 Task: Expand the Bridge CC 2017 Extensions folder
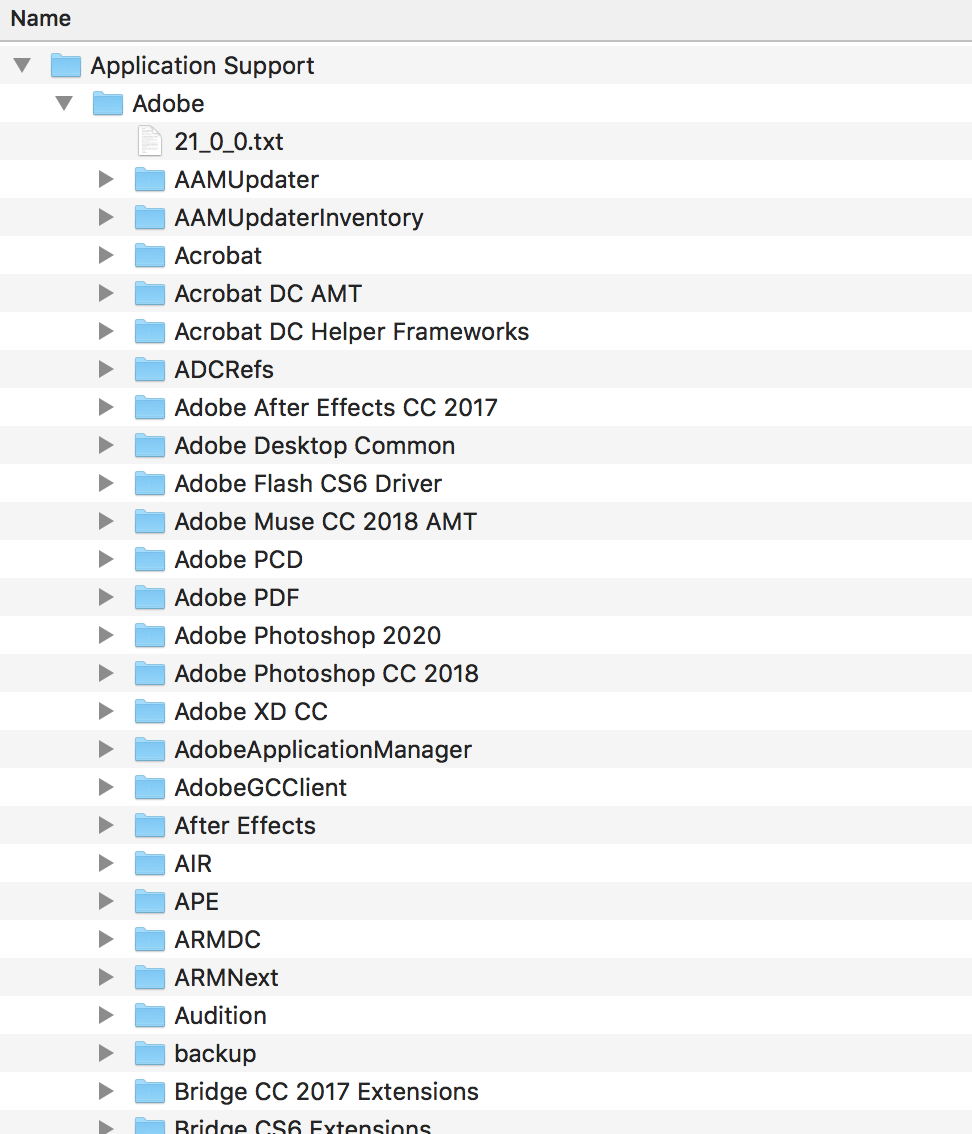pos(106,1091)
